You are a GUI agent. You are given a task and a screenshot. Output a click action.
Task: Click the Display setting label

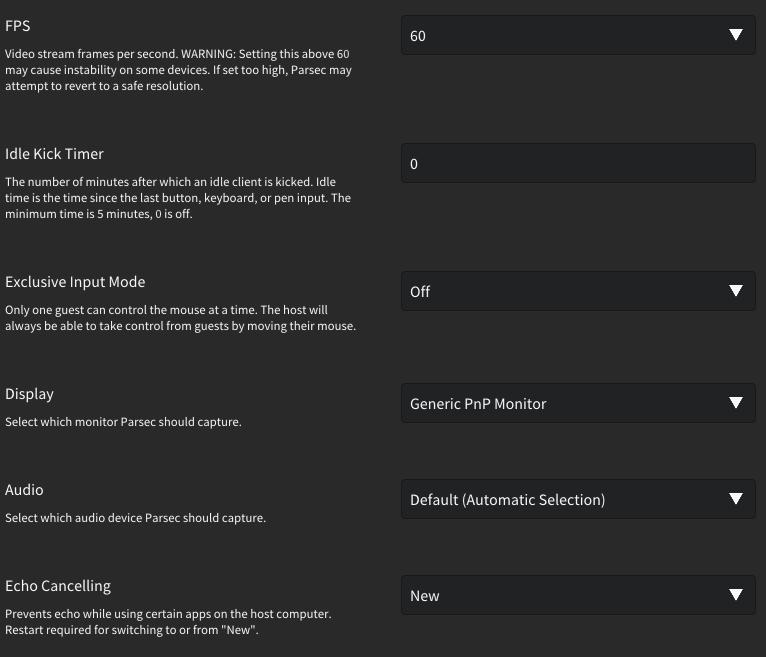click(29, 394)
